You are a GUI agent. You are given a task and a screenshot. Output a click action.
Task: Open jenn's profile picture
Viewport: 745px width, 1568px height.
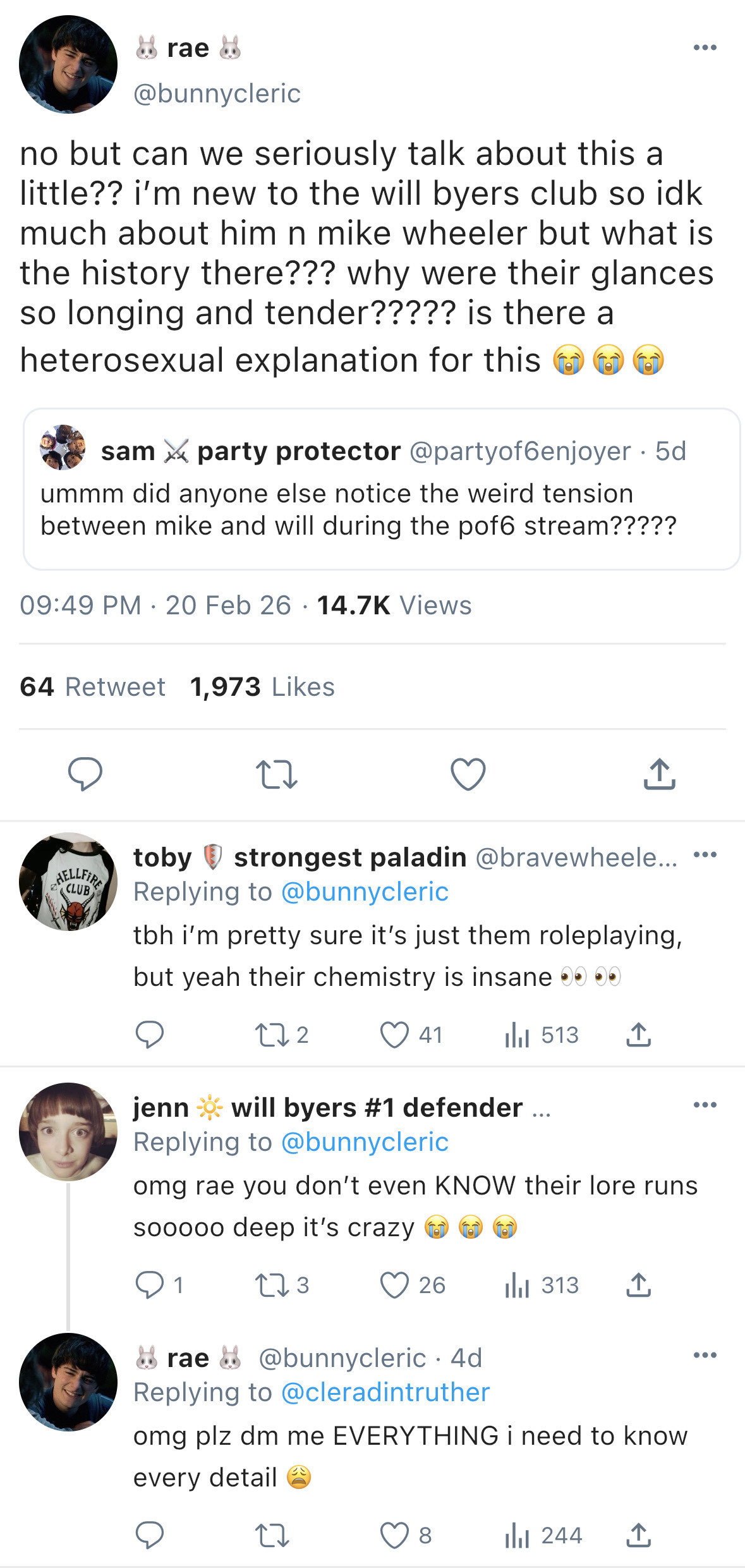68,1131
